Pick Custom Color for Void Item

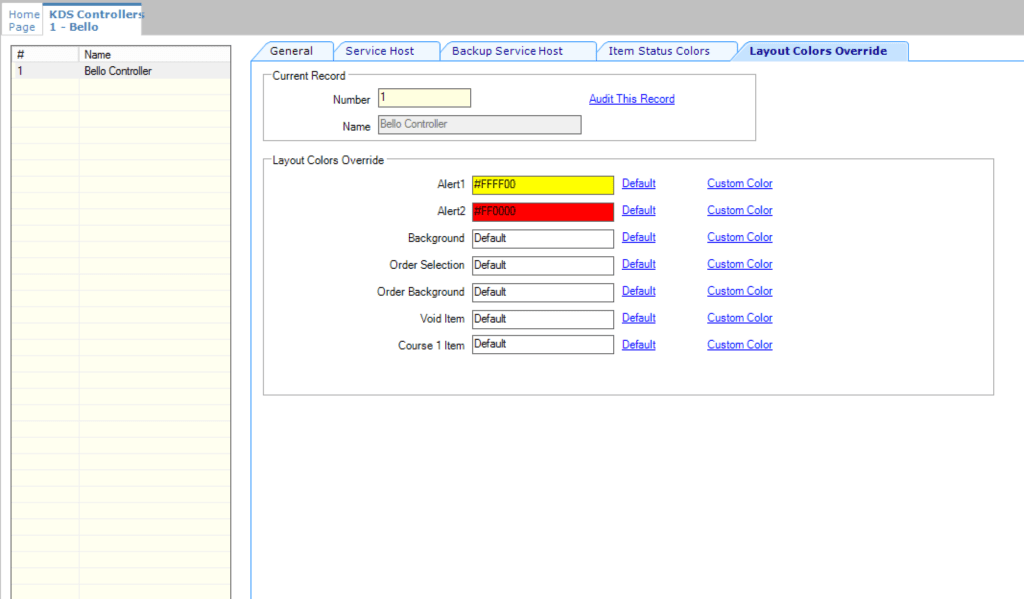[739, 317]
